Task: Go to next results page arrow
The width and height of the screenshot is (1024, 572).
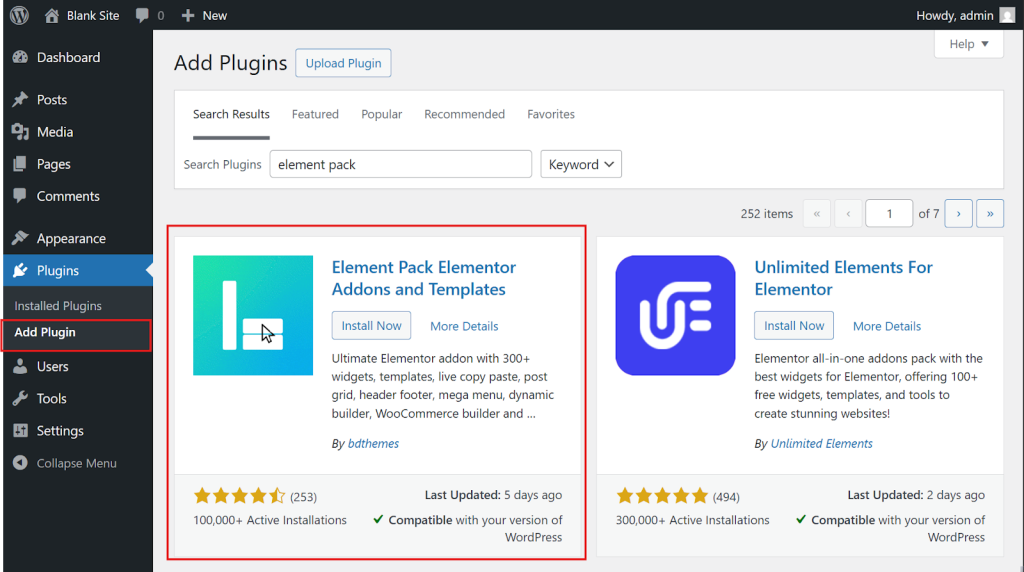Action: [959, 214]
